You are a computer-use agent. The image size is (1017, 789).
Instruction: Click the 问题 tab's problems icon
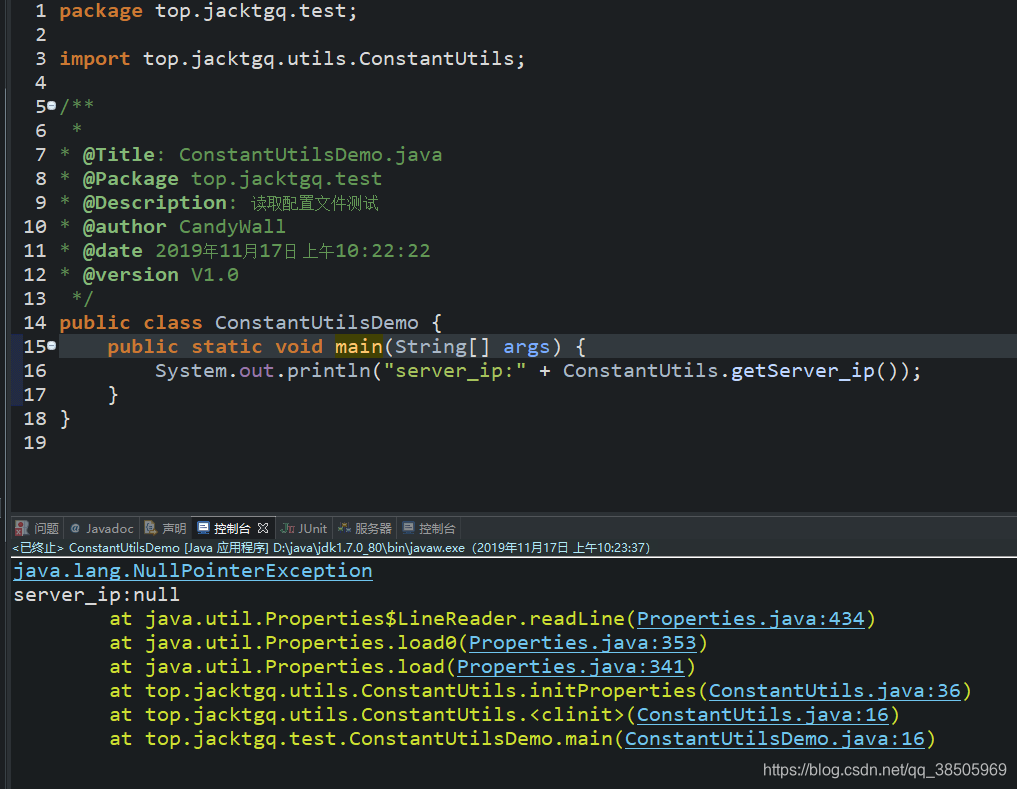click(21, 528)
